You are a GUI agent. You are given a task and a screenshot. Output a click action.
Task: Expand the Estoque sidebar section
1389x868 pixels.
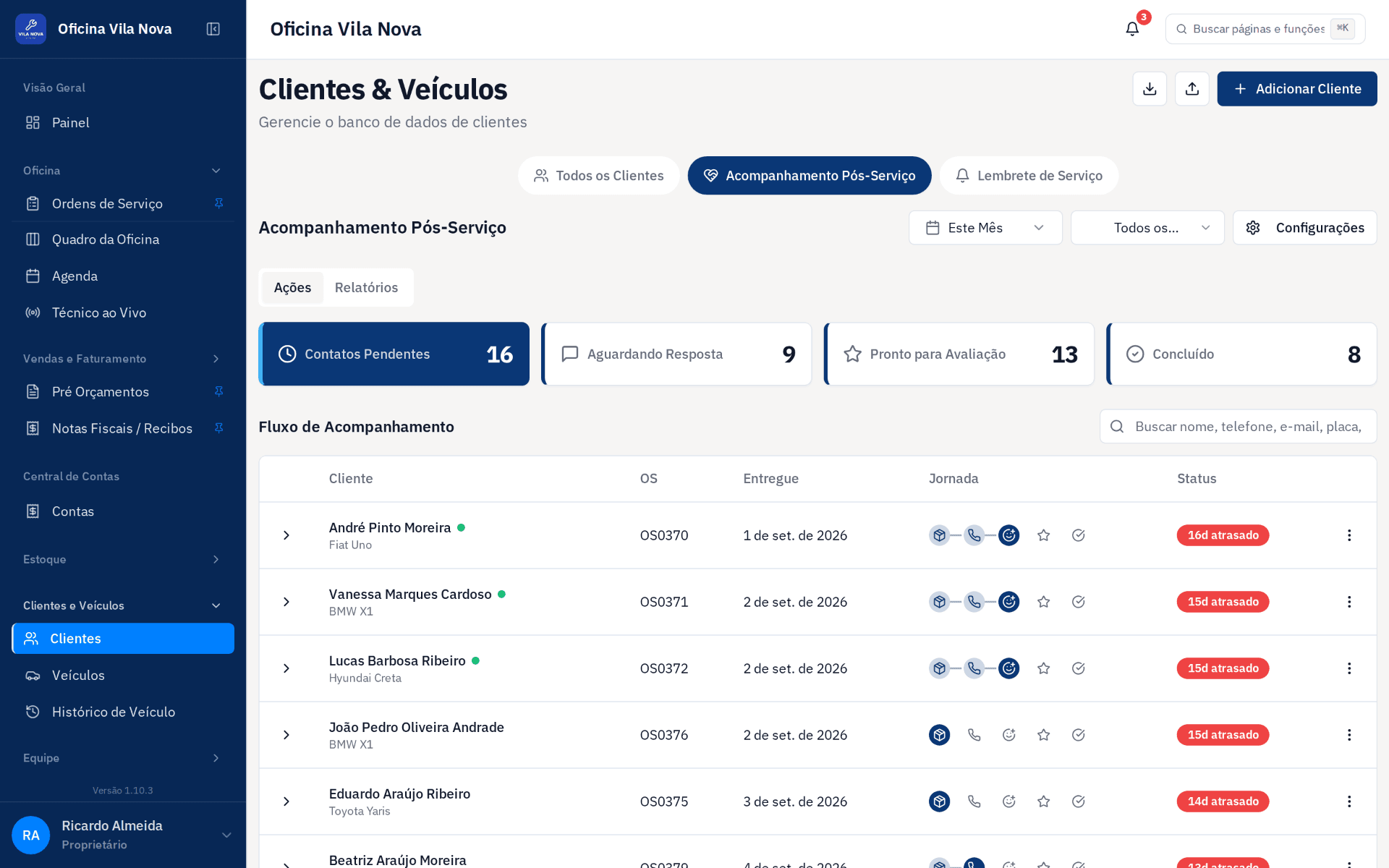[123, 559]
